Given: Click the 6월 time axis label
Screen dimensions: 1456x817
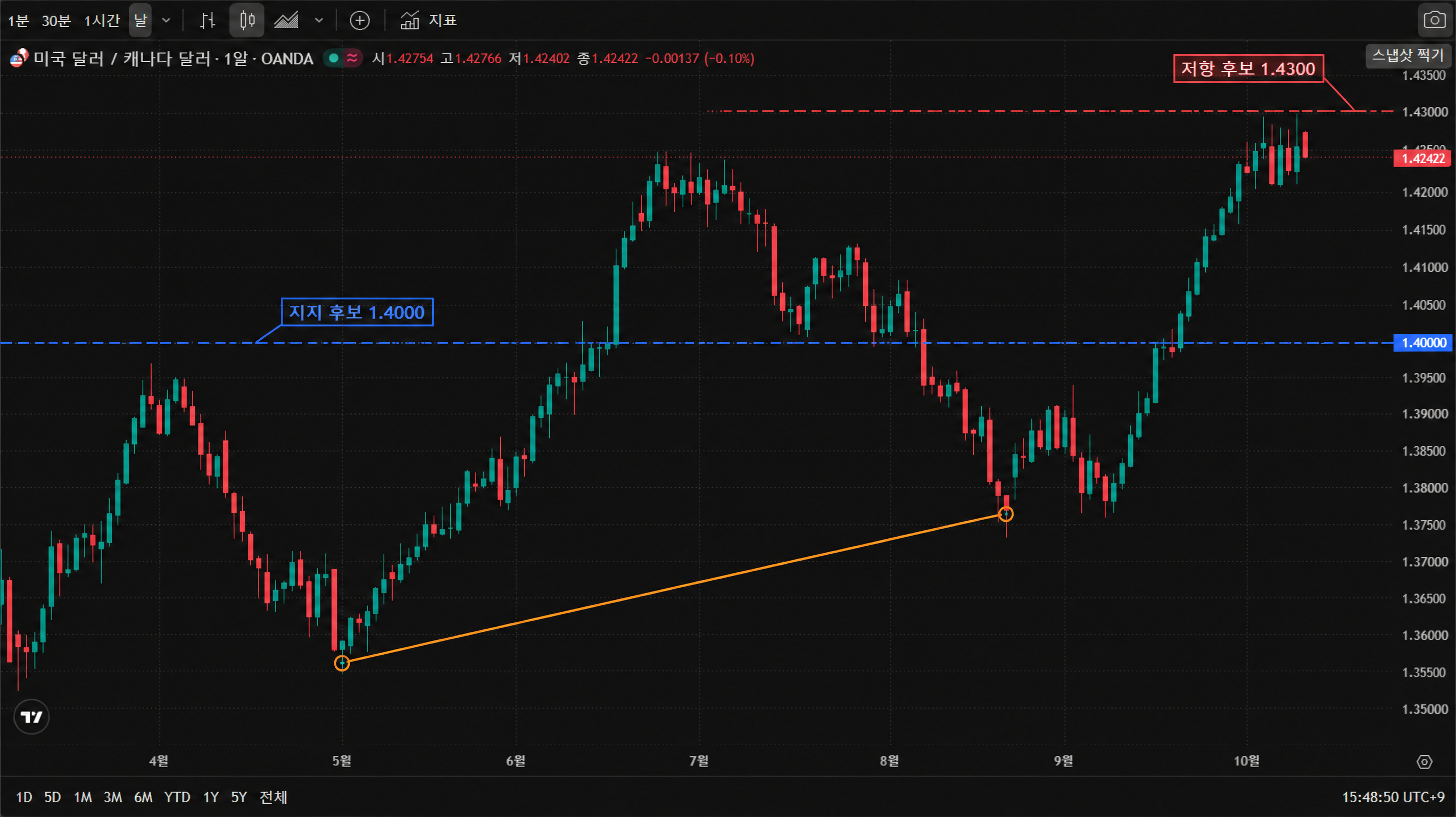Looking at the screenshot, I should (x=516, y=761).
